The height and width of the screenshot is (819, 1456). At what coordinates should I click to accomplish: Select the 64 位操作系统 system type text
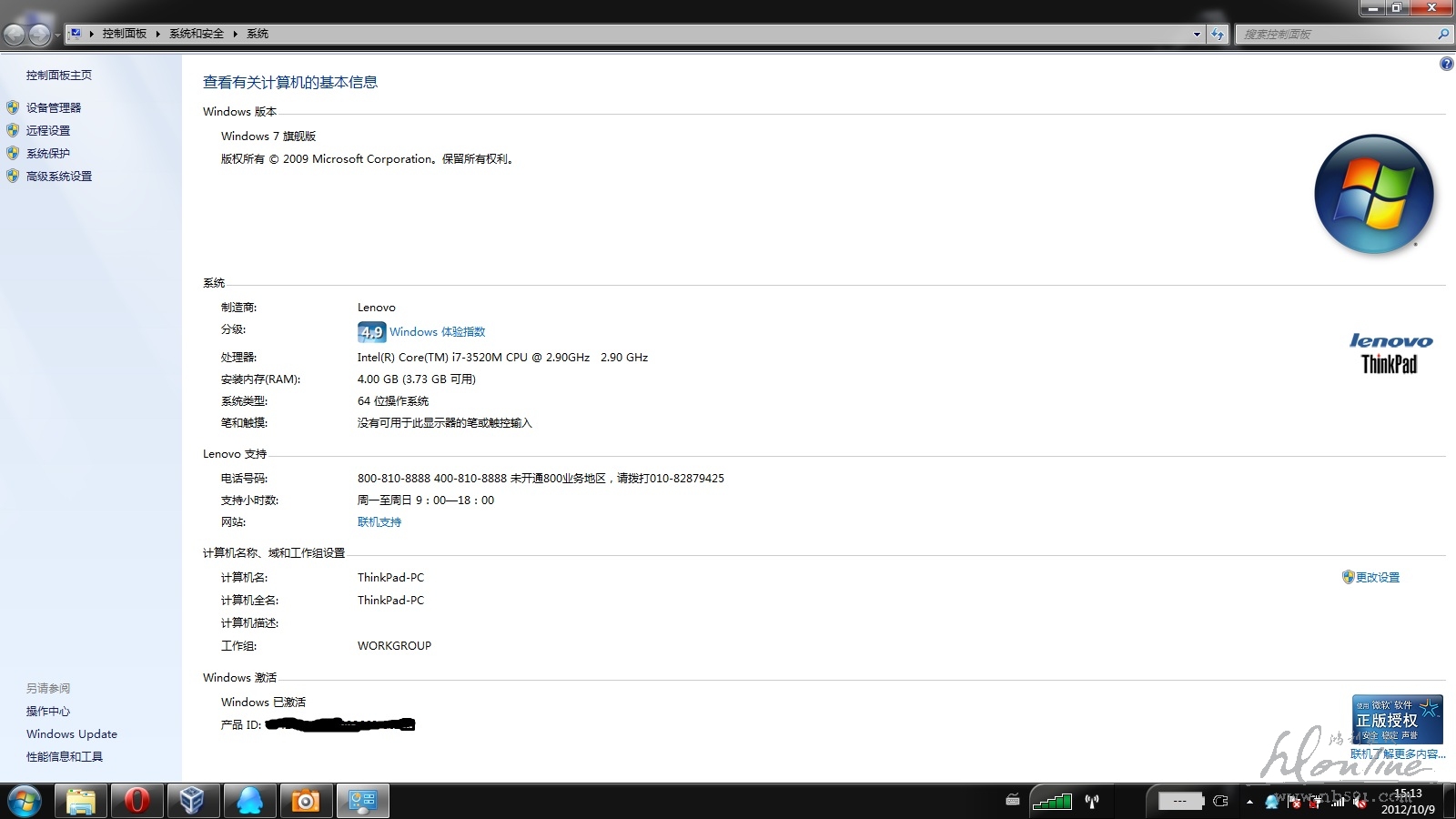tap(393, 401)
